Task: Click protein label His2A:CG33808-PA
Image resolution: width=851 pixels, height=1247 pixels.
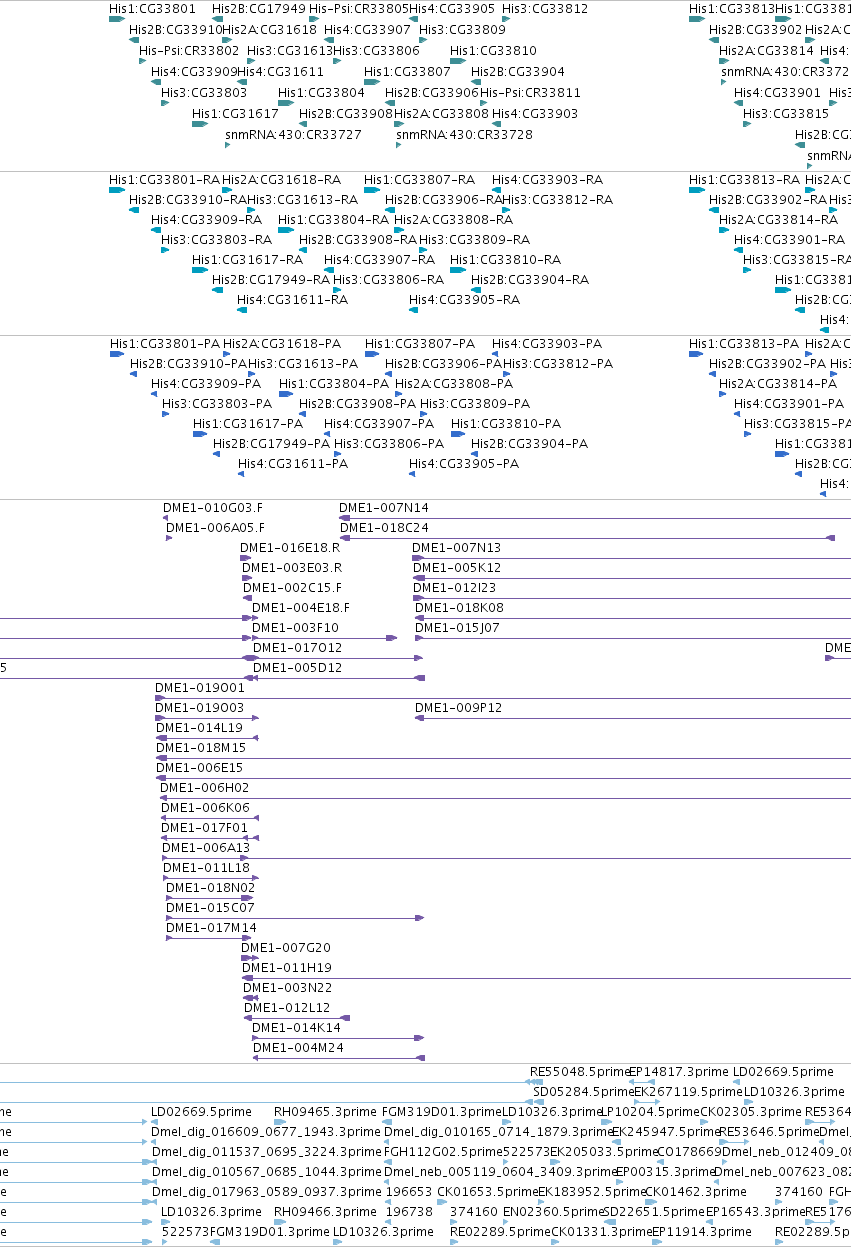Action: coord(453,384)
